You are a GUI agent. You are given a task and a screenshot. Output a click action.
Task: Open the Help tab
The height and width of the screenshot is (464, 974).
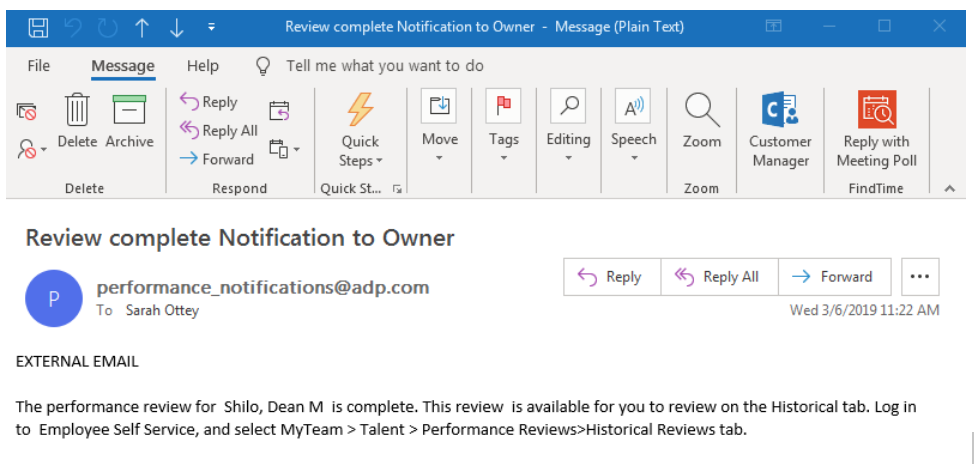point(203,66)
